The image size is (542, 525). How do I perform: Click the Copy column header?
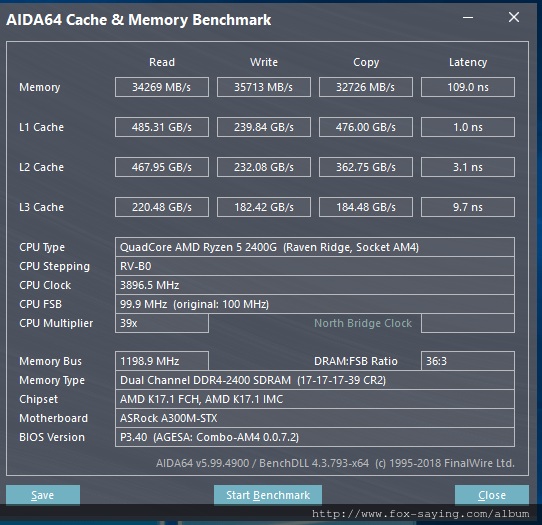[x=366, y=63]
